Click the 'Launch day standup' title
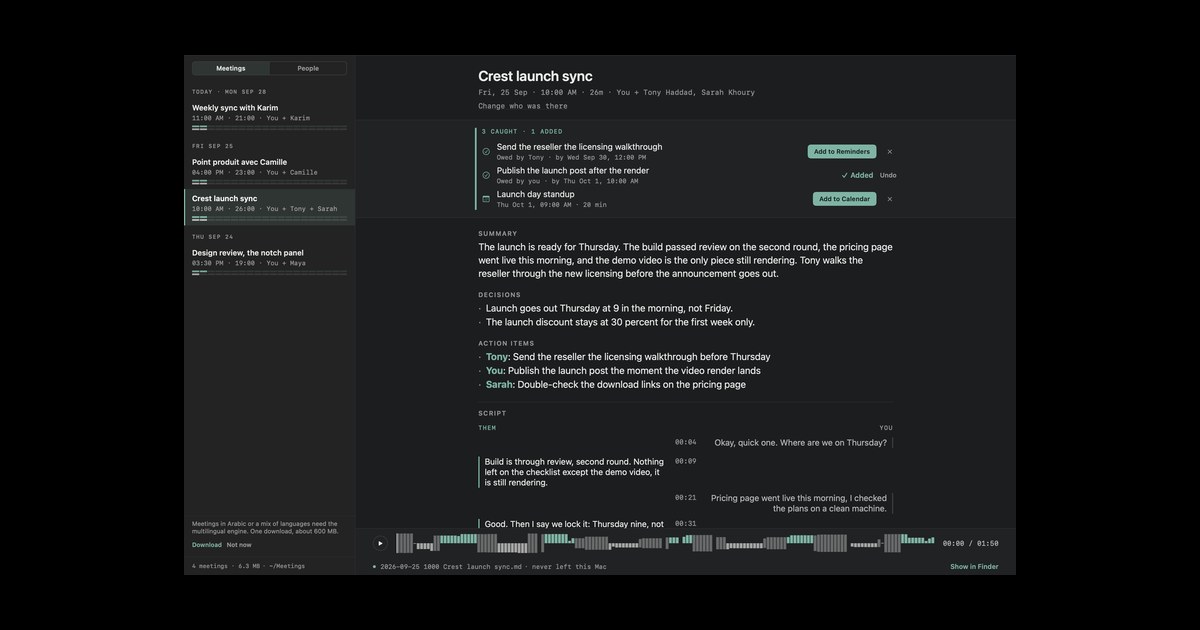The image size is (1200, 630). click(x=535, y=194)
